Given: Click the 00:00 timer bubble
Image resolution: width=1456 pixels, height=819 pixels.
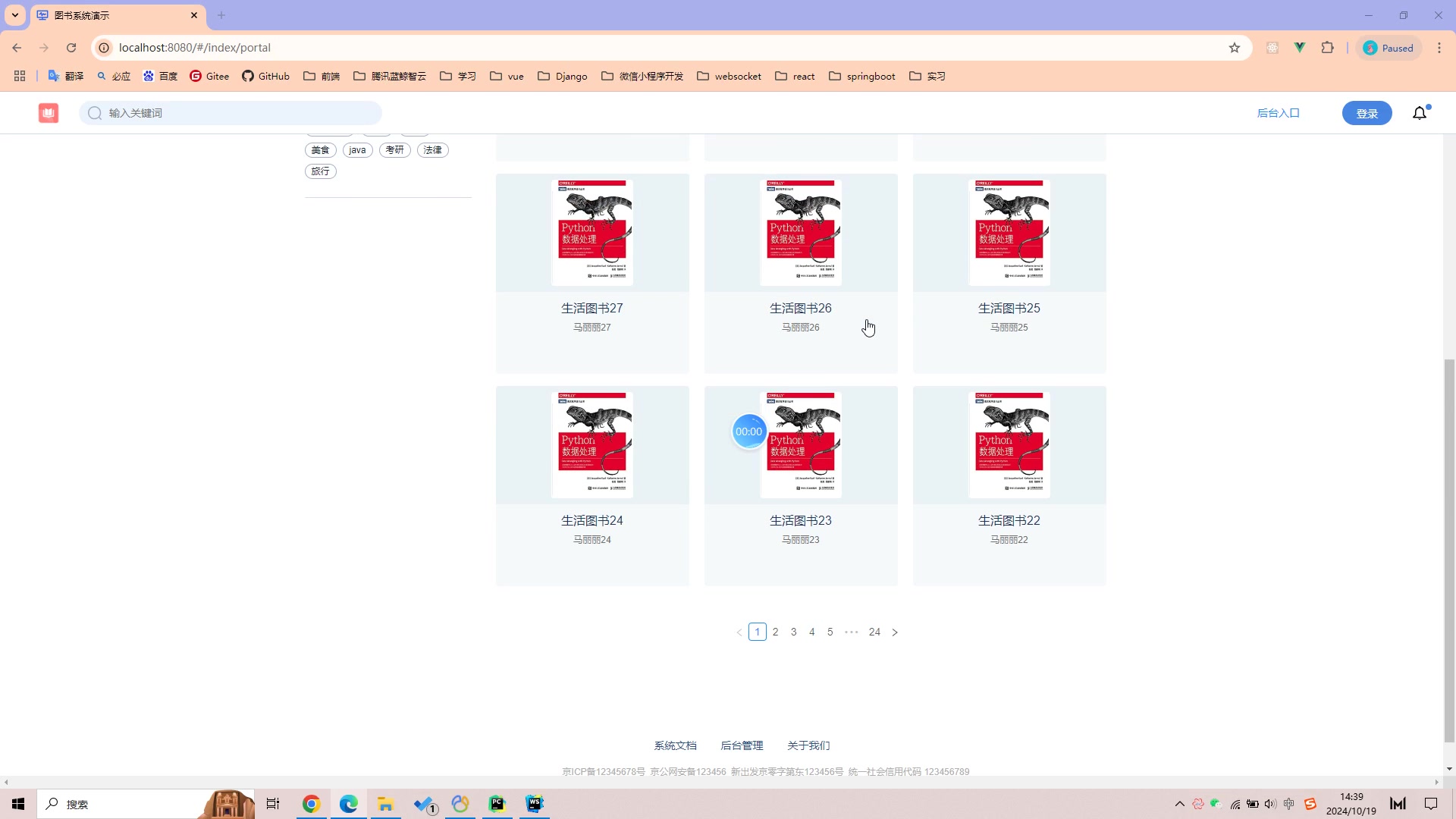Looking at the screenshot, I should click(748, 431).
